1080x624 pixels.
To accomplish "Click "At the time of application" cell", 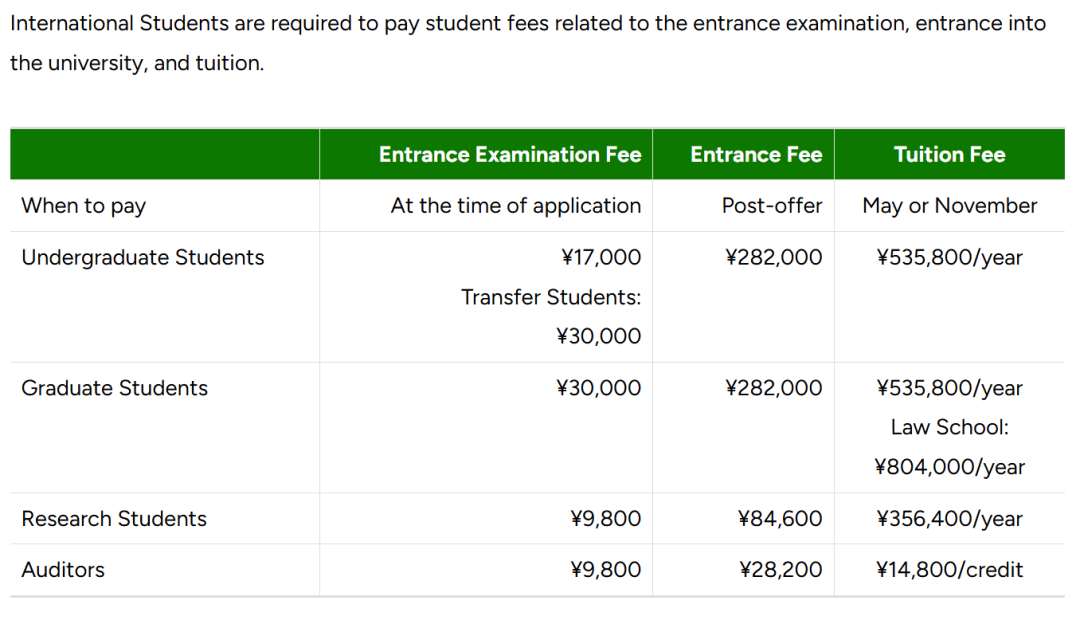I will coord(516,206).
